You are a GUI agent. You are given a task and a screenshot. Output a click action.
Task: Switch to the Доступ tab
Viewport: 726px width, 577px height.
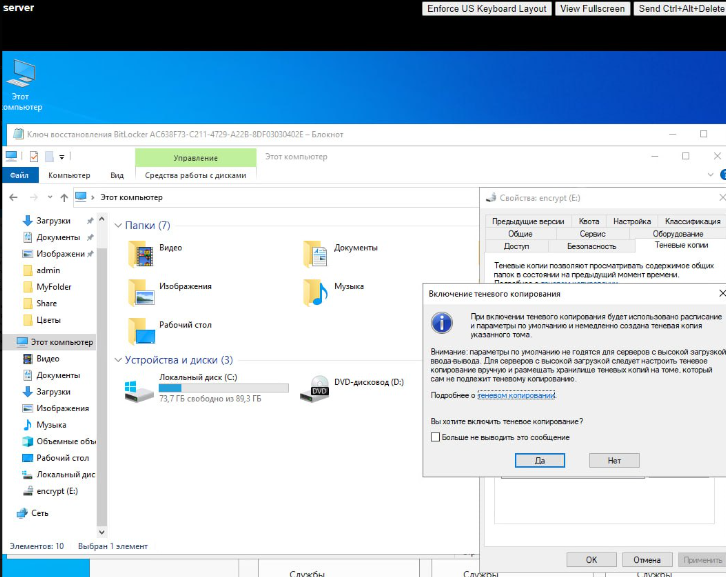pyautogui.click(x=516, y=246)
